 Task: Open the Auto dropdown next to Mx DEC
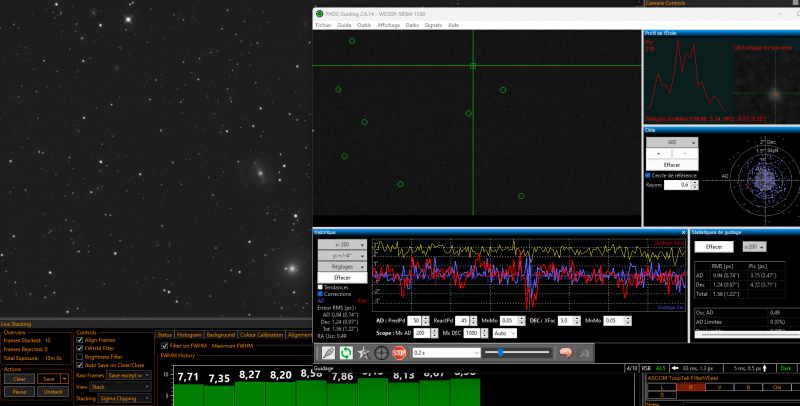click(x=504, y=333)
